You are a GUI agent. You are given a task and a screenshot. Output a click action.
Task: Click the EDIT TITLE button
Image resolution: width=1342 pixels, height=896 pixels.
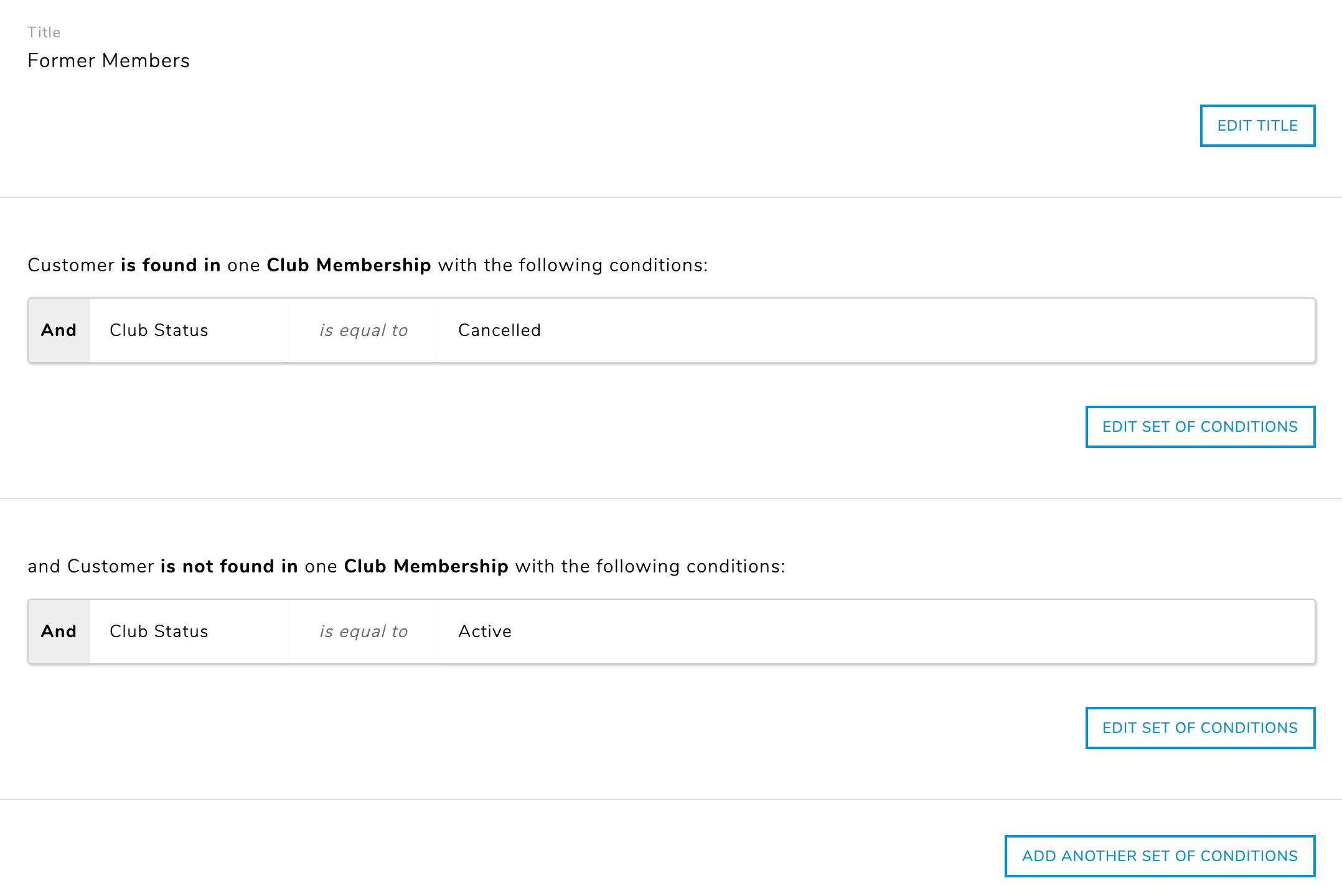1257,126
